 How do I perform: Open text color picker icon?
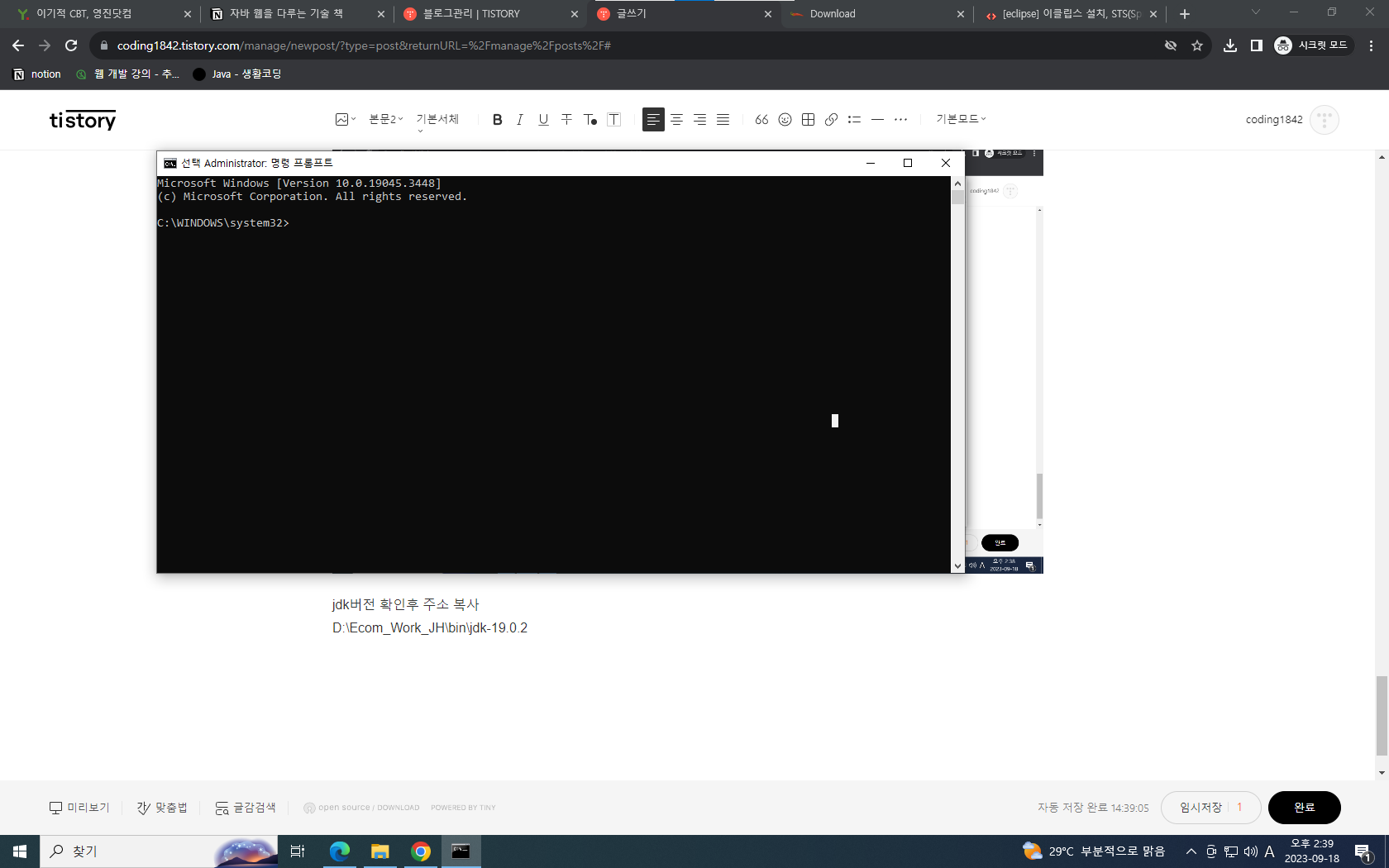590,120
